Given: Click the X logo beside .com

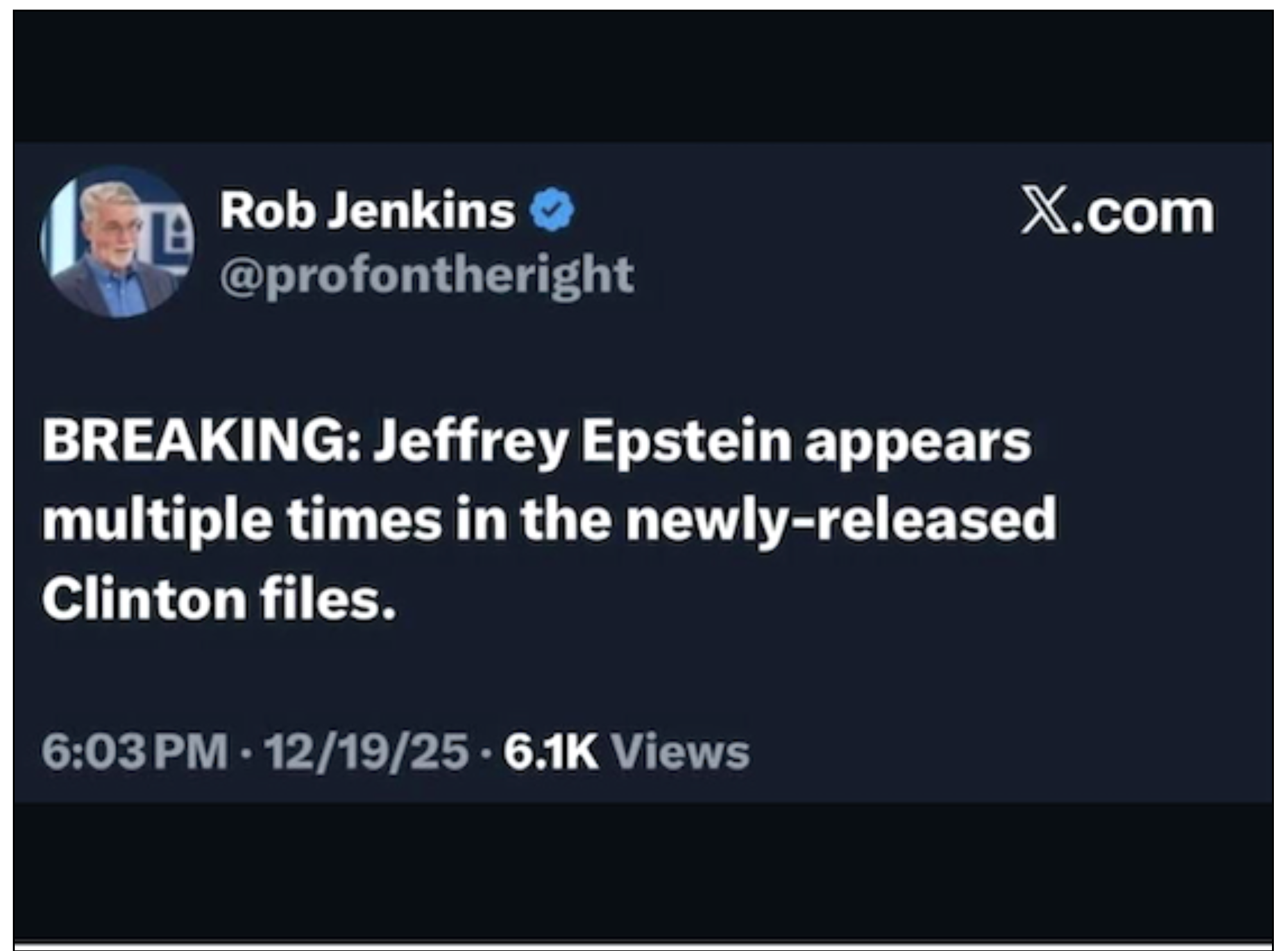Looking at the screenshot, I should 1041,212.
